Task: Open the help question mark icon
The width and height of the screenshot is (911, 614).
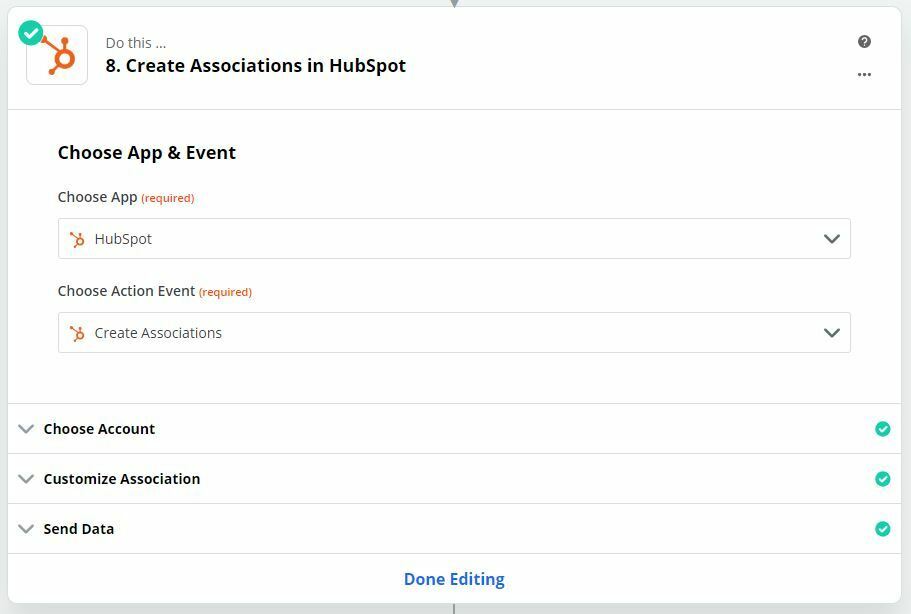Action: 864,41
